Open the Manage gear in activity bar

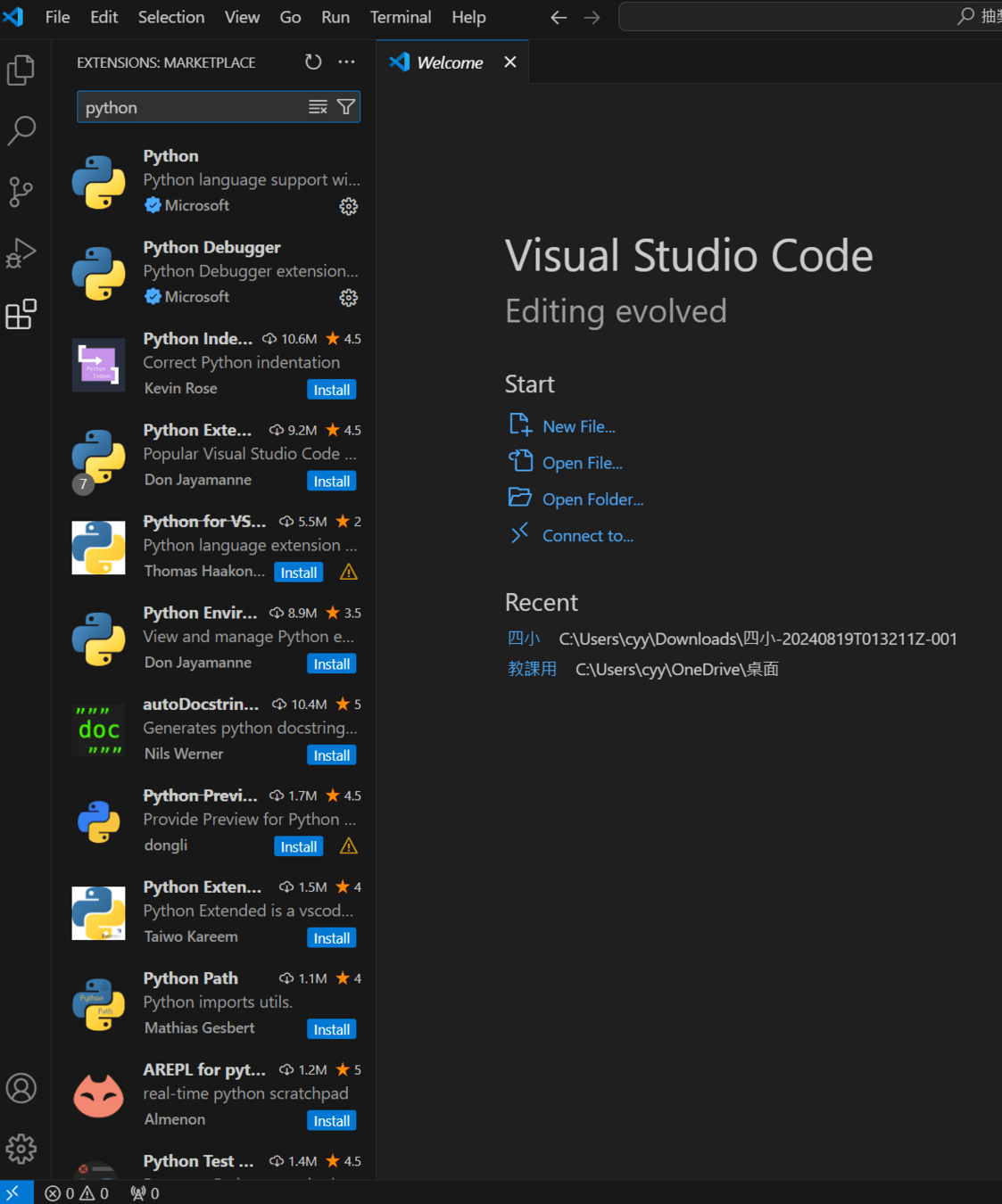(x=21, y=1149)
